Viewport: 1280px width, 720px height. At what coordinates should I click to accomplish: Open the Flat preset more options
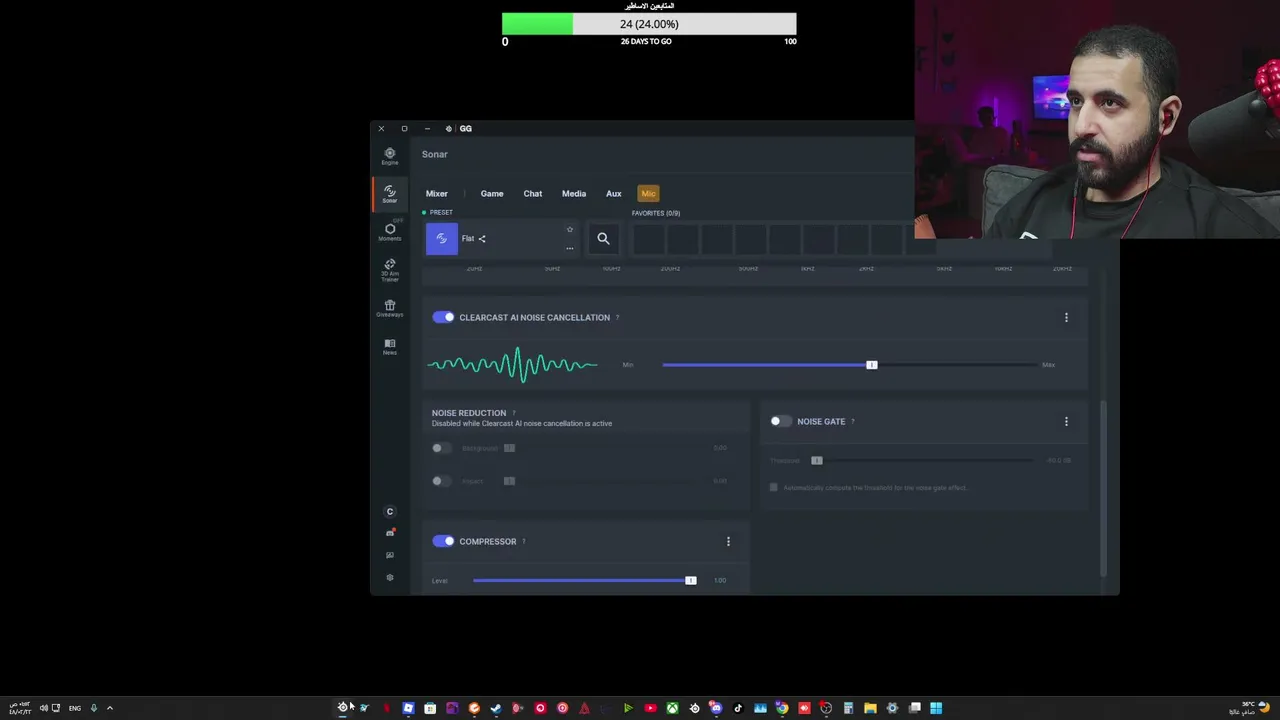(x=570, y=248)
